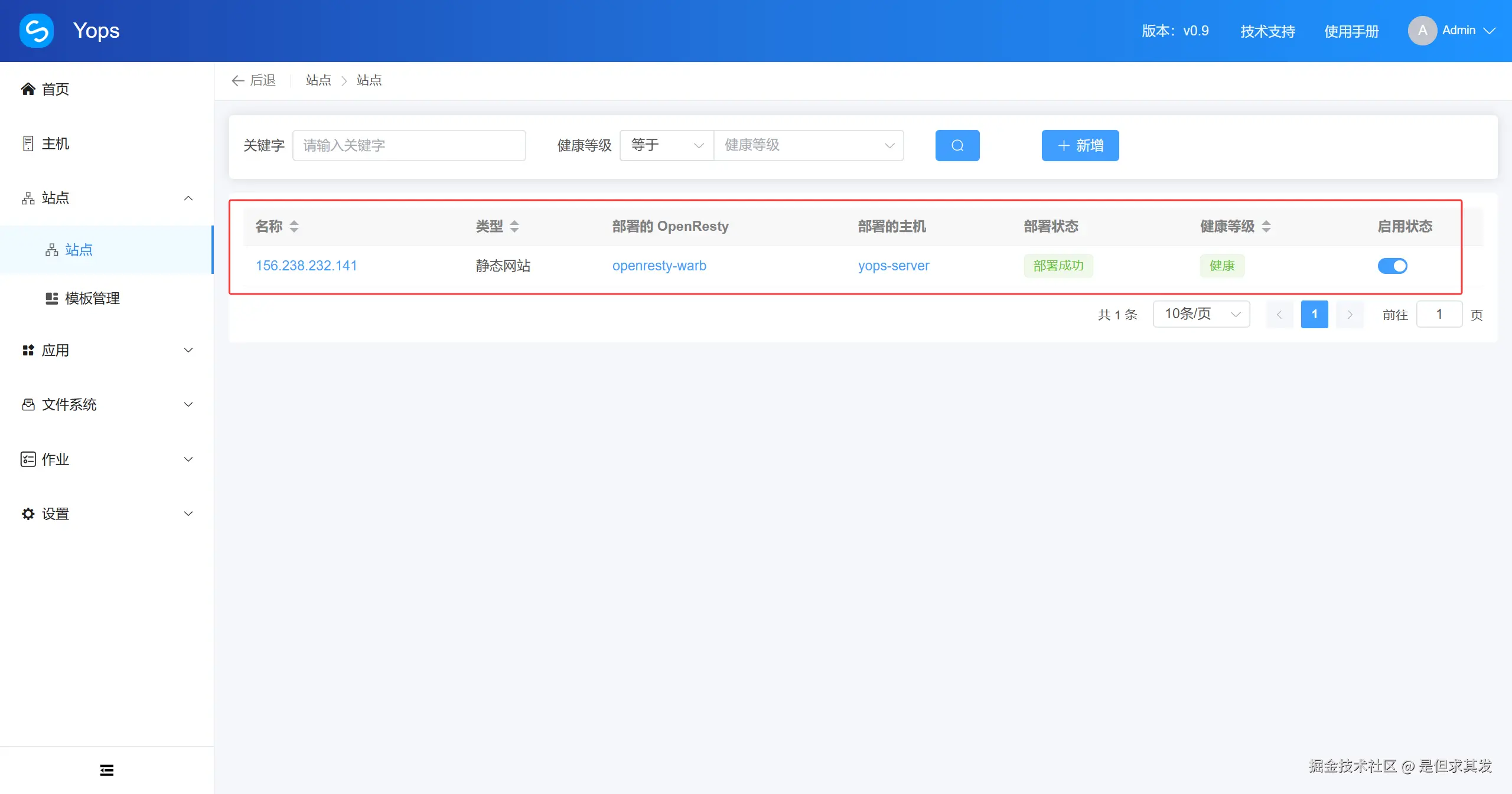Open the 健康等级 value dropdown

pyautogui.click(x=809, y=145)
